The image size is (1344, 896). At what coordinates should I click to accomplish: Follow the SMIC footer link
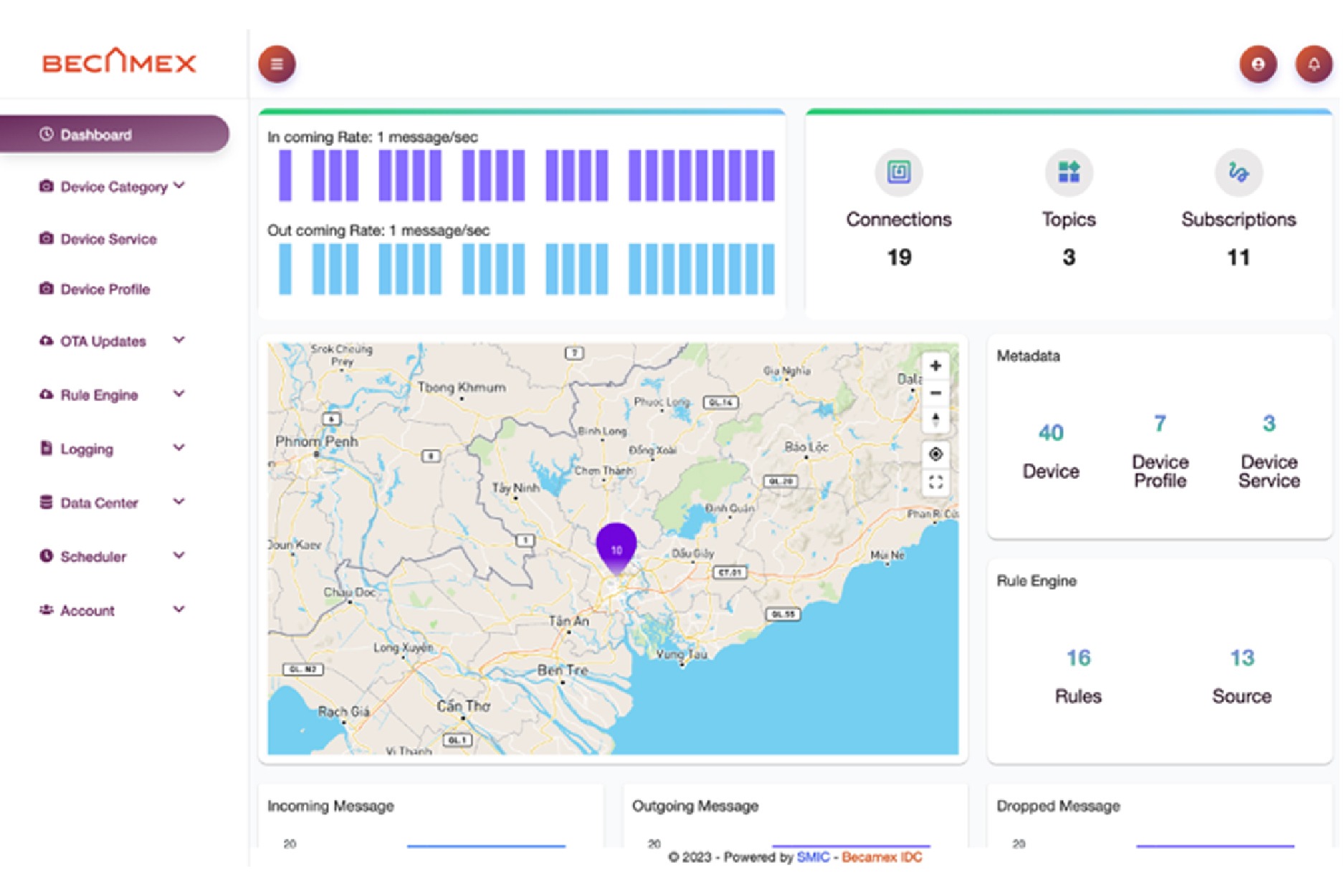click(x=812, y=857)
